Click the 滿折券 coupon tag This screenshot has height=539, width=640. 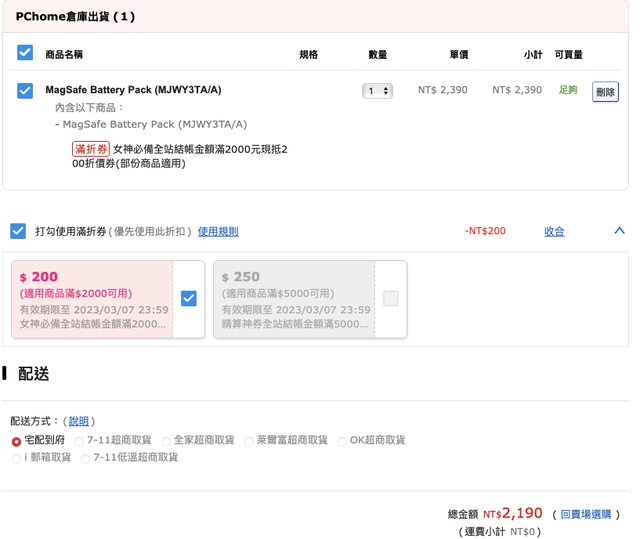coord(91,149)
